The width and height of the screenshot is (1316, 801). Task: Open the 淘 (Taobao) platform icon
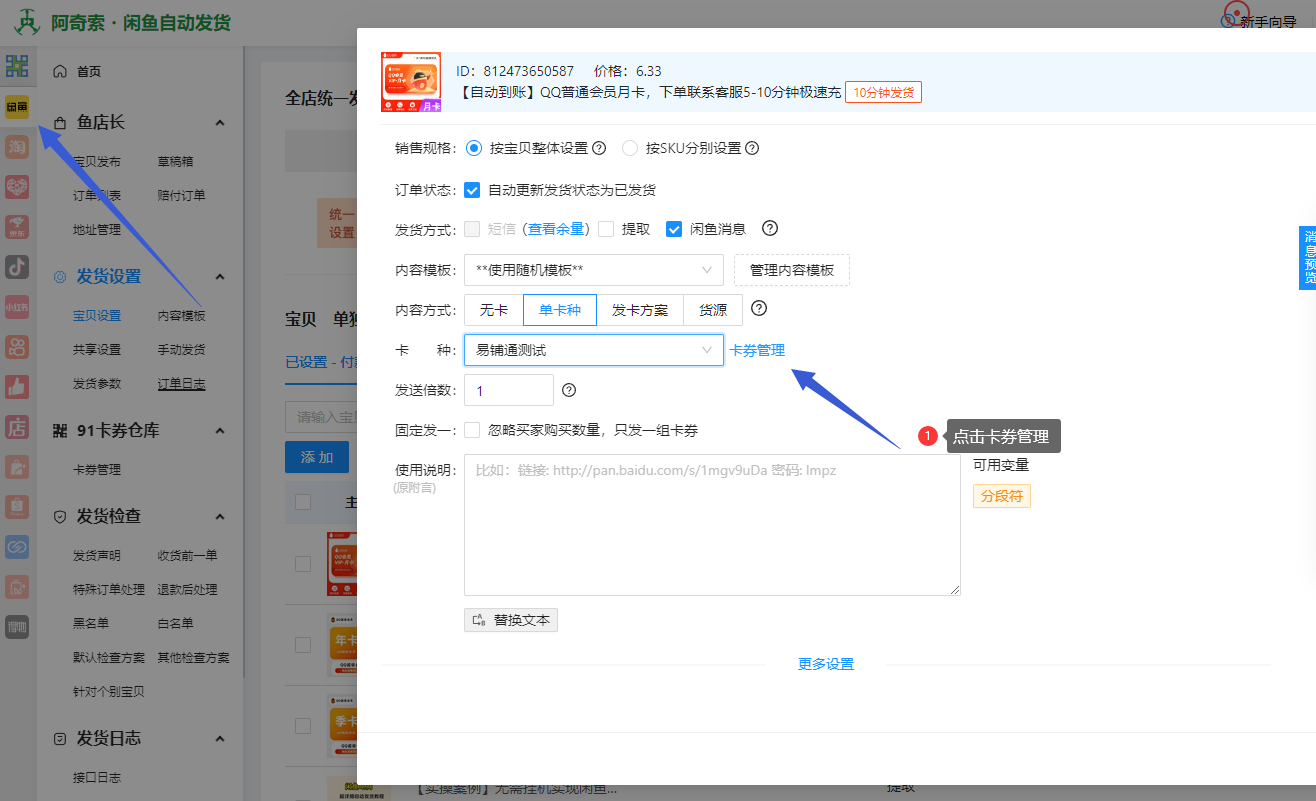pos(17,147)
